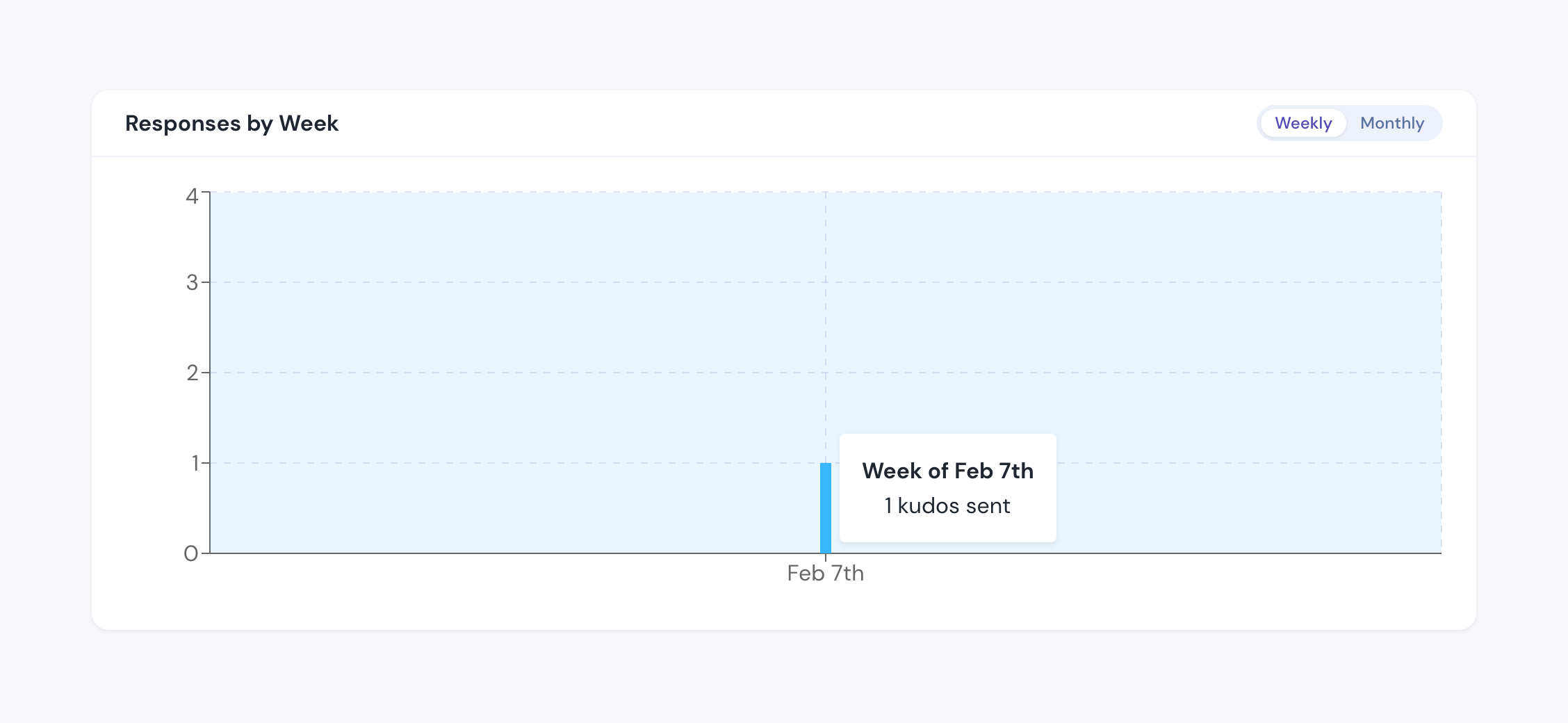Click the y-axis label 3

point(192,282)
